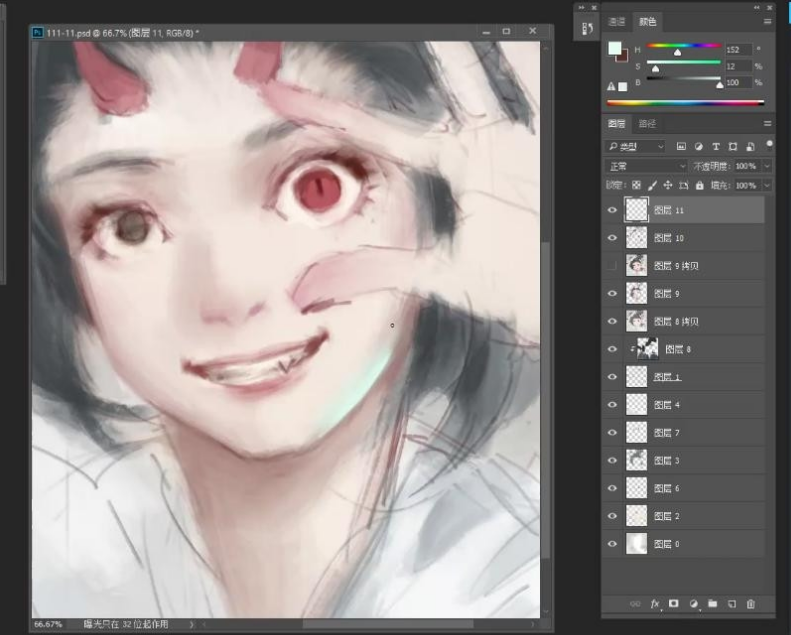The width and height of the screenshot is (791, 635).
Task: Toggle visibility of 图层 0
Action: [612, 543]
